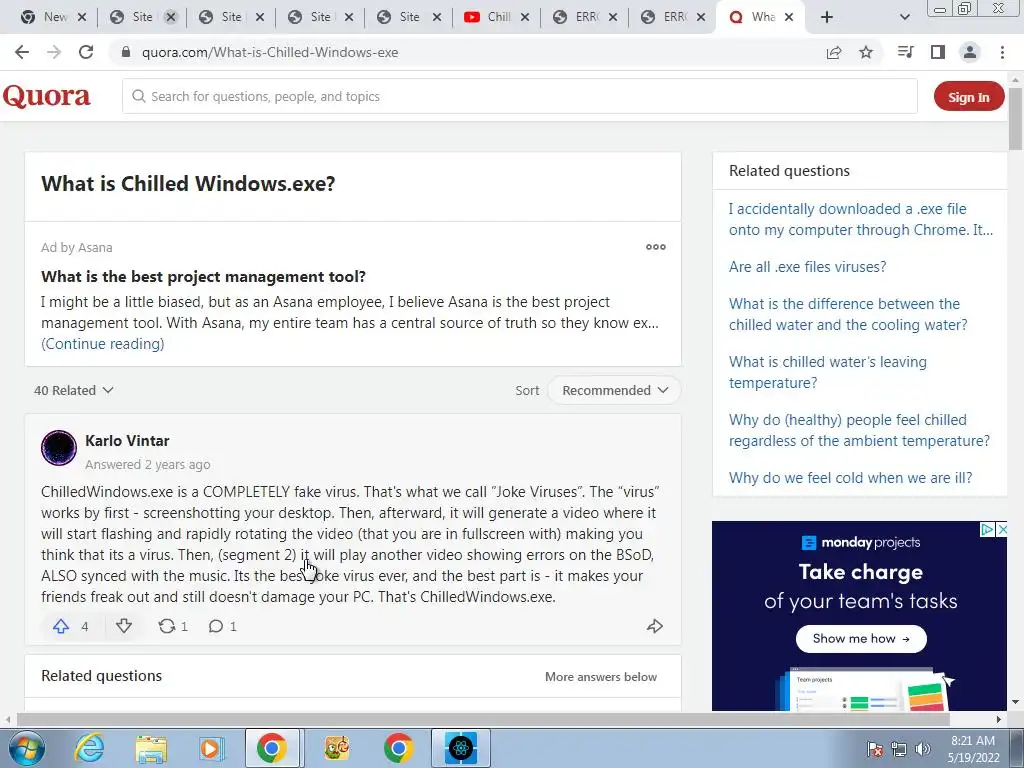1024x768 pixels.
Task: Click 'Show me how' in the monday ad
Action: (861, 639)
